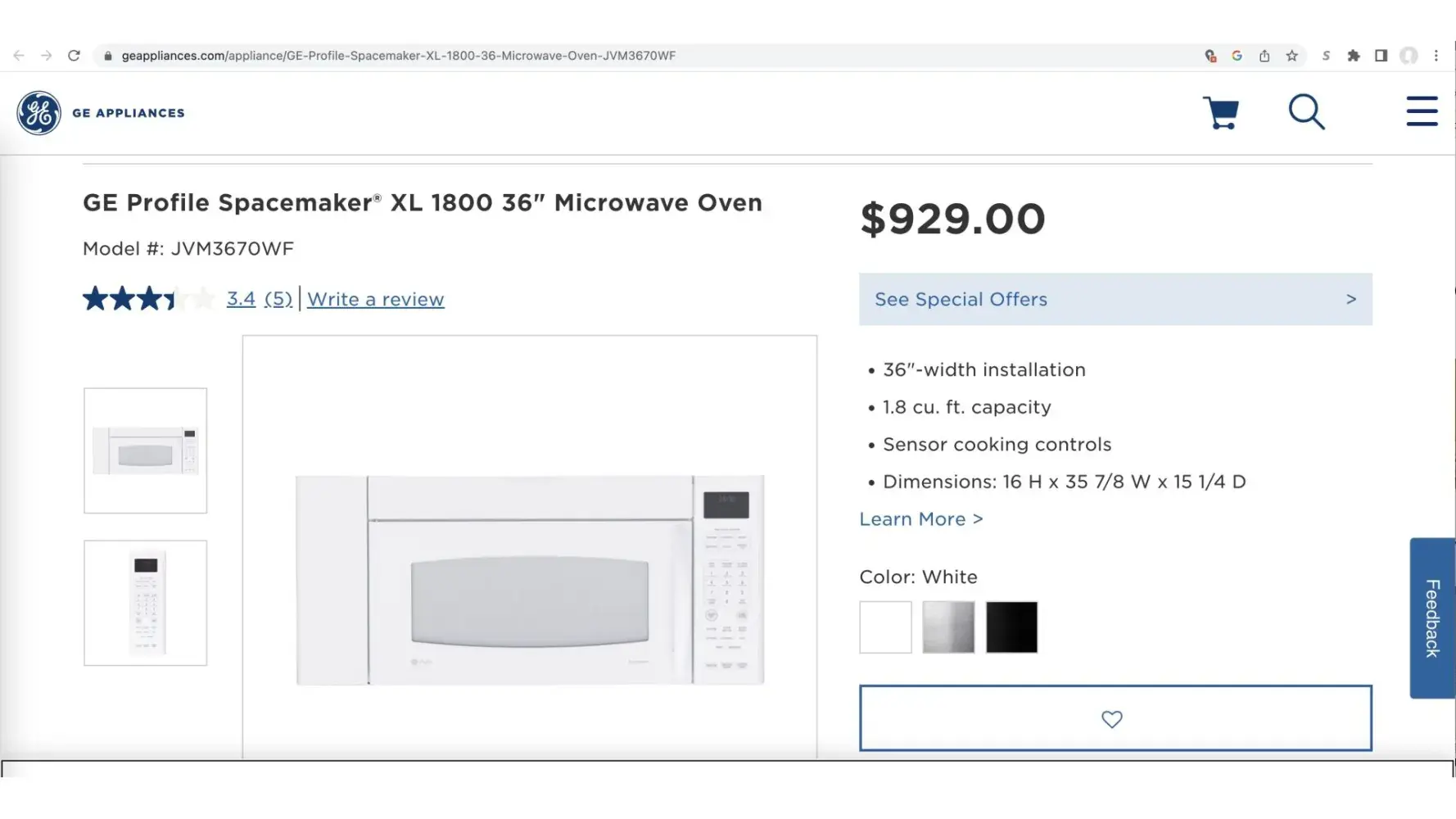Screen dimensions: 1456x819
Task: Expand See Special Offers
Action: 1115,300
